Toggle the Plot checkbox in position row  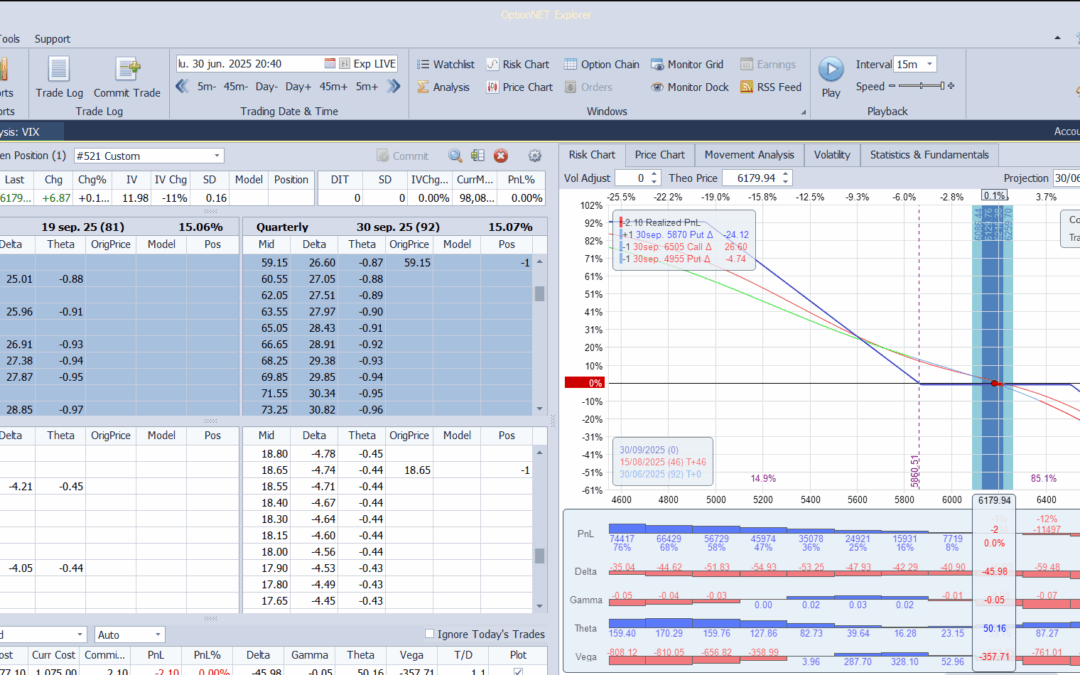(x=517, y=672)
